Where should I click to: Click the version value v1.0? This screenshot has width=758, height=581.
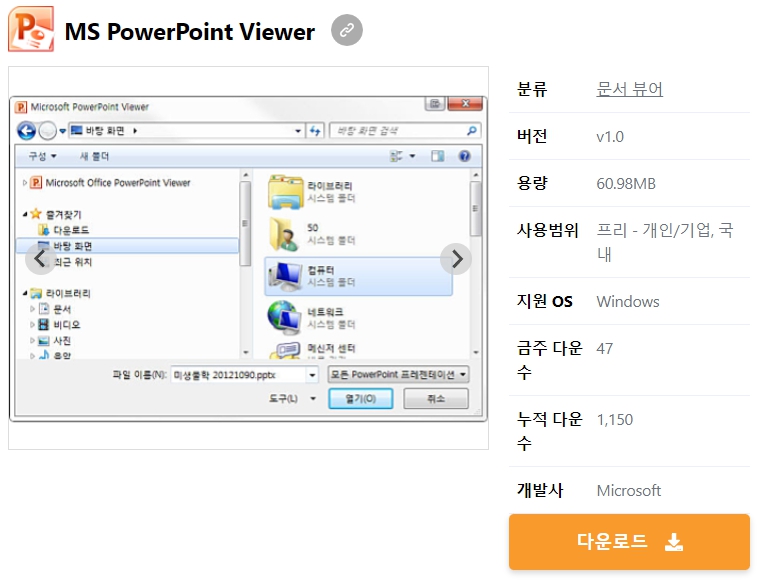[610, 137]
